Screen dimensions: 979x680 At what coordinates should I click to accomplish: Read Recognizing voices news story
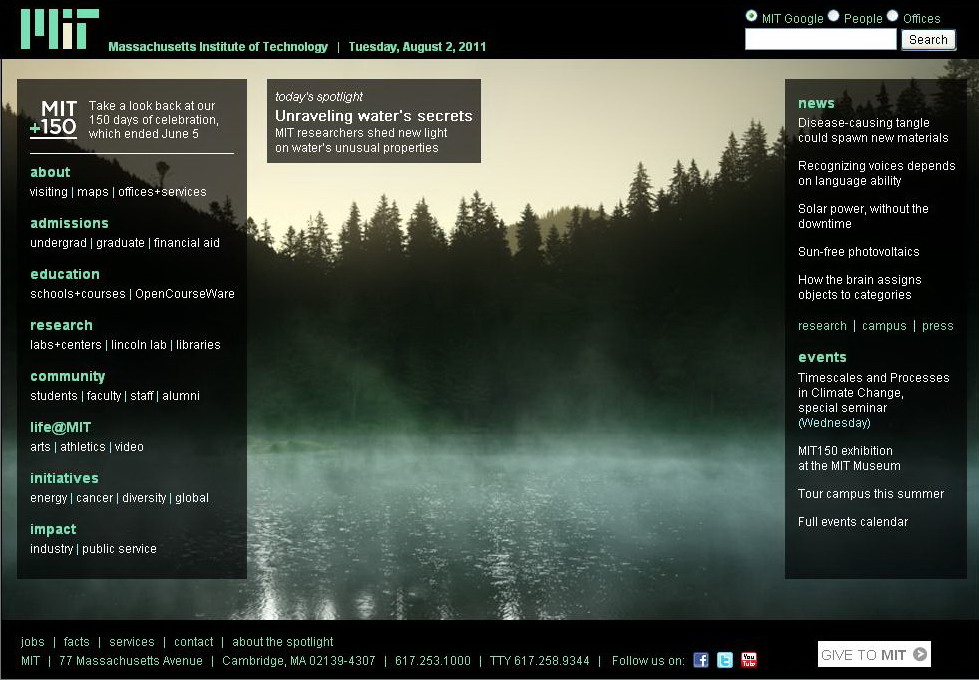[877, 174]
